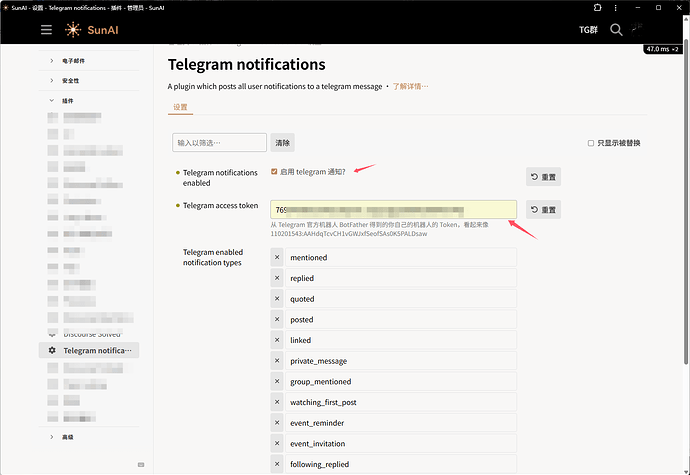This screenshot has height=475, width=690.
Task: Remove the 'private_message' notification type
Action: pos(277,361)
